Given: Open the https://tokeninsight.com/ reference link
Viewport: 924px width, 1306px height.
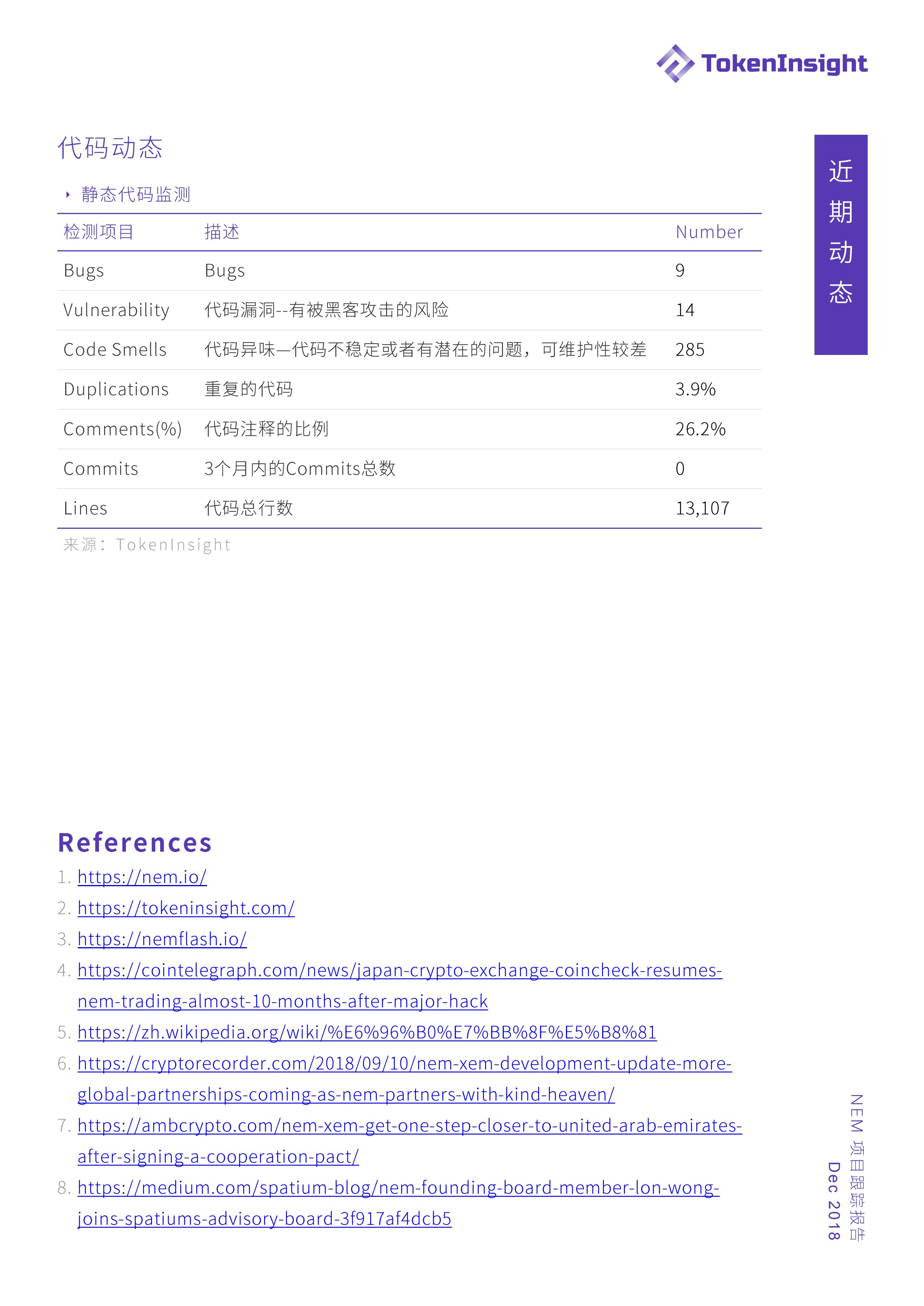Looking at the screenshot, I should pyautogui.click(x=186, y=908).
